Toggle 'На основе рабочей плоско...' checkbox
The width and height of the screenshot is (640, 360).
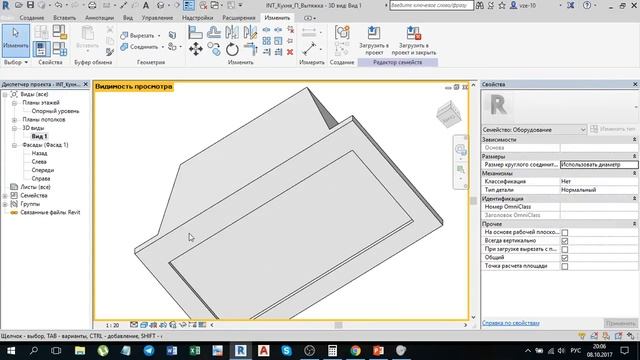coord(564,232)
